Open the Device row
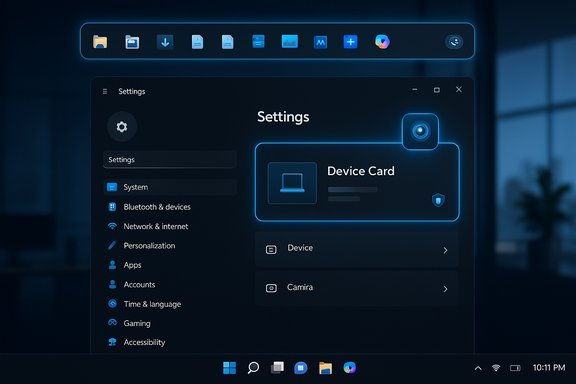 [357, 250]
